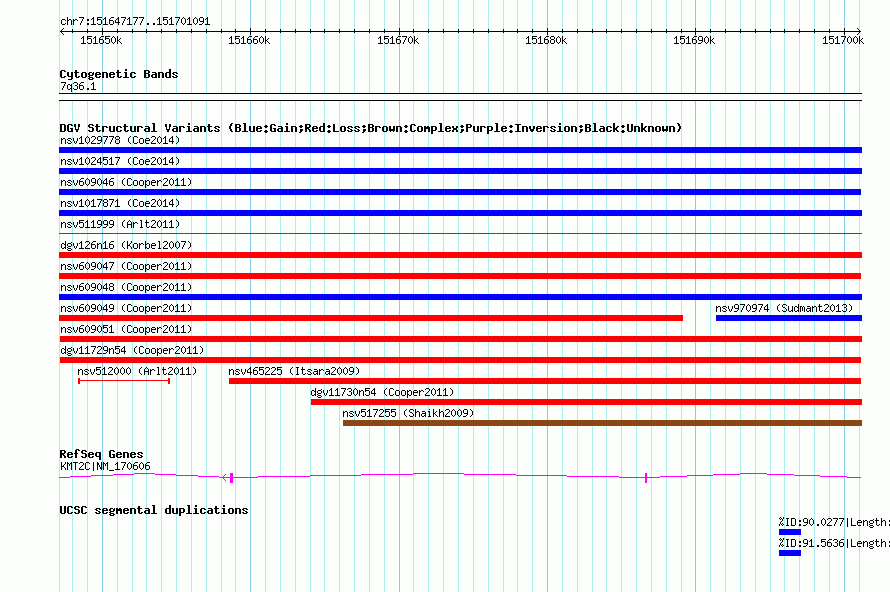Viewport: 890px width, 592px height.
Task: Select the KMT2C|NM_170606 gene label
Action: point(105,467)
